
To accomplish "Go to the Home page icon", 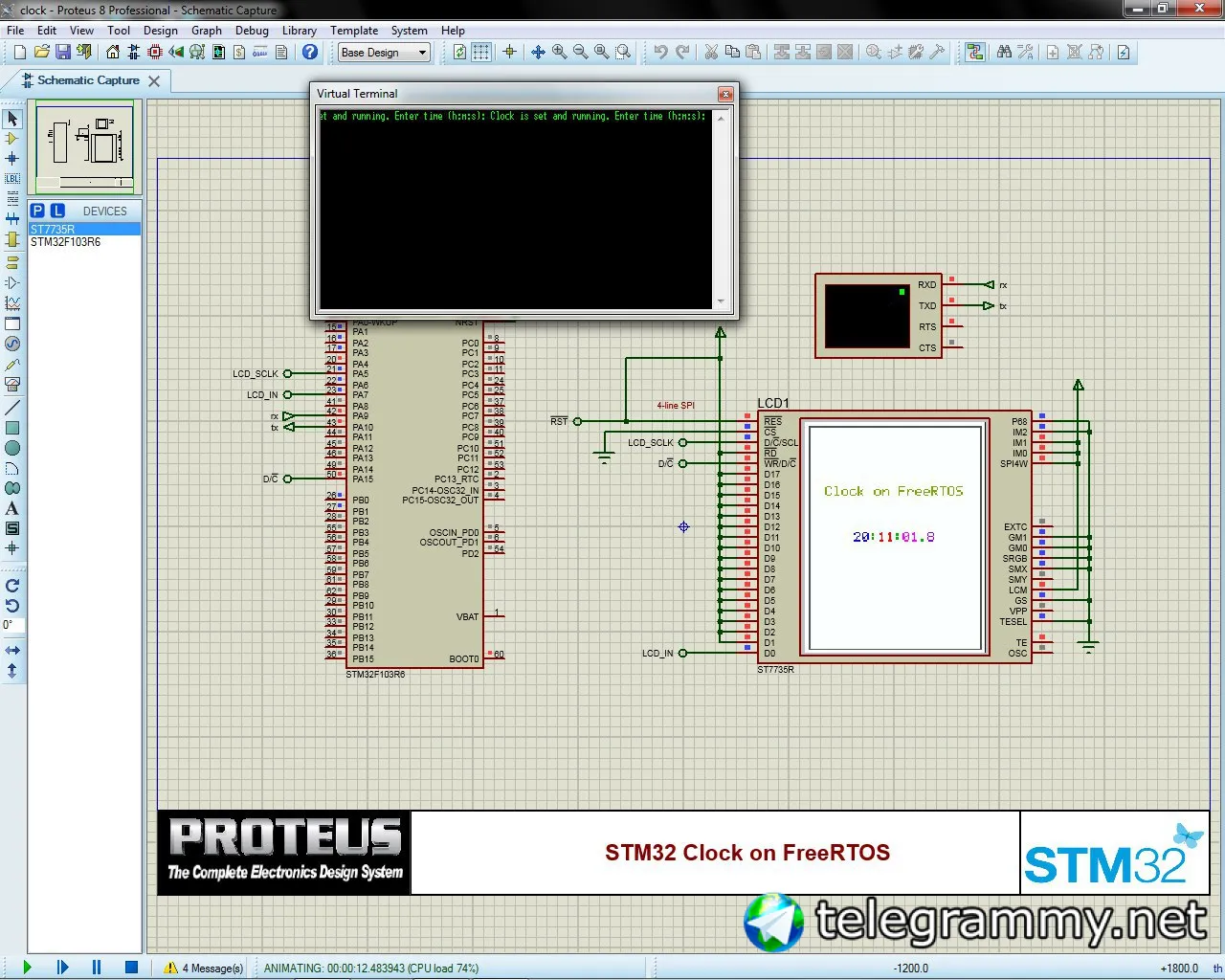I will pos(113,53).
